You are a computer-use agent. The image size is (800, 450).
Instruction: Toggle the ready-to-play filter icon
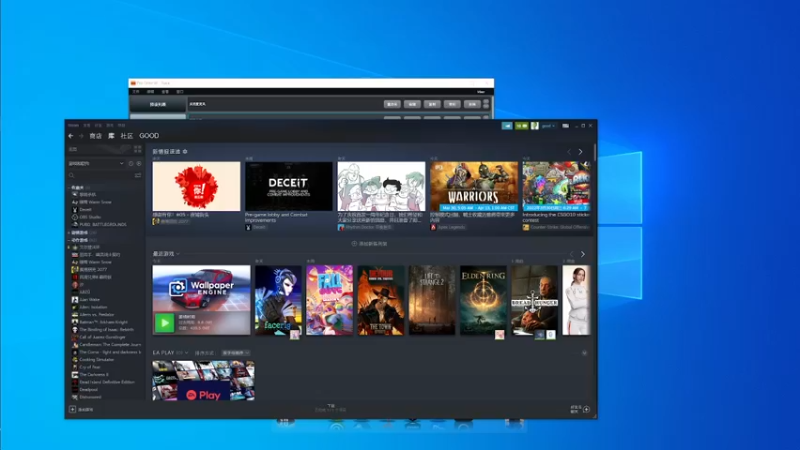(x=139, y=163)
